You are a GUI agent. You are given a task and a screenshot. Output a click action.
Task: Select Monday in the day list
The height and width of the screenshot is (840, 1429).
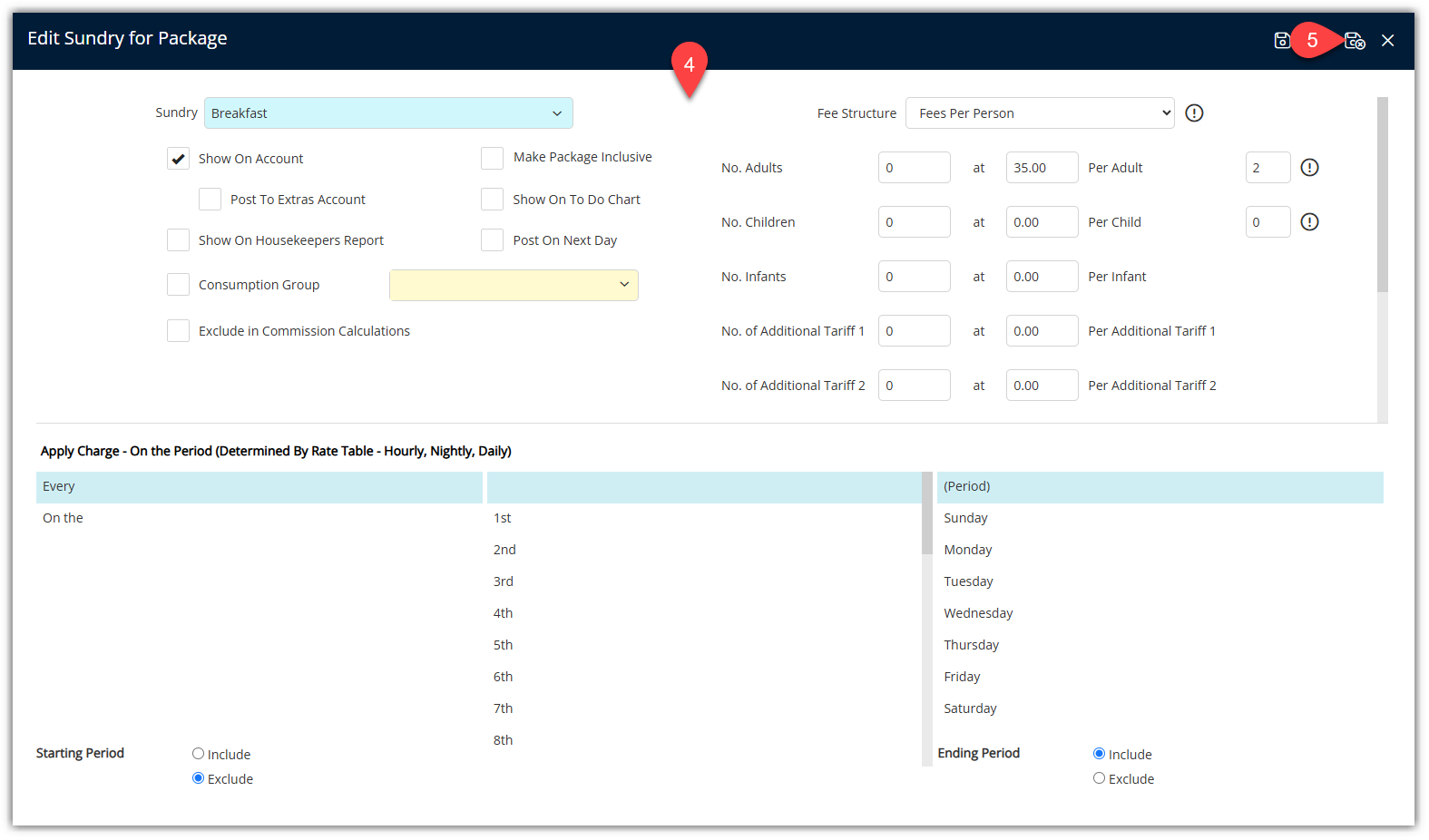click(x=1160, y=550)
